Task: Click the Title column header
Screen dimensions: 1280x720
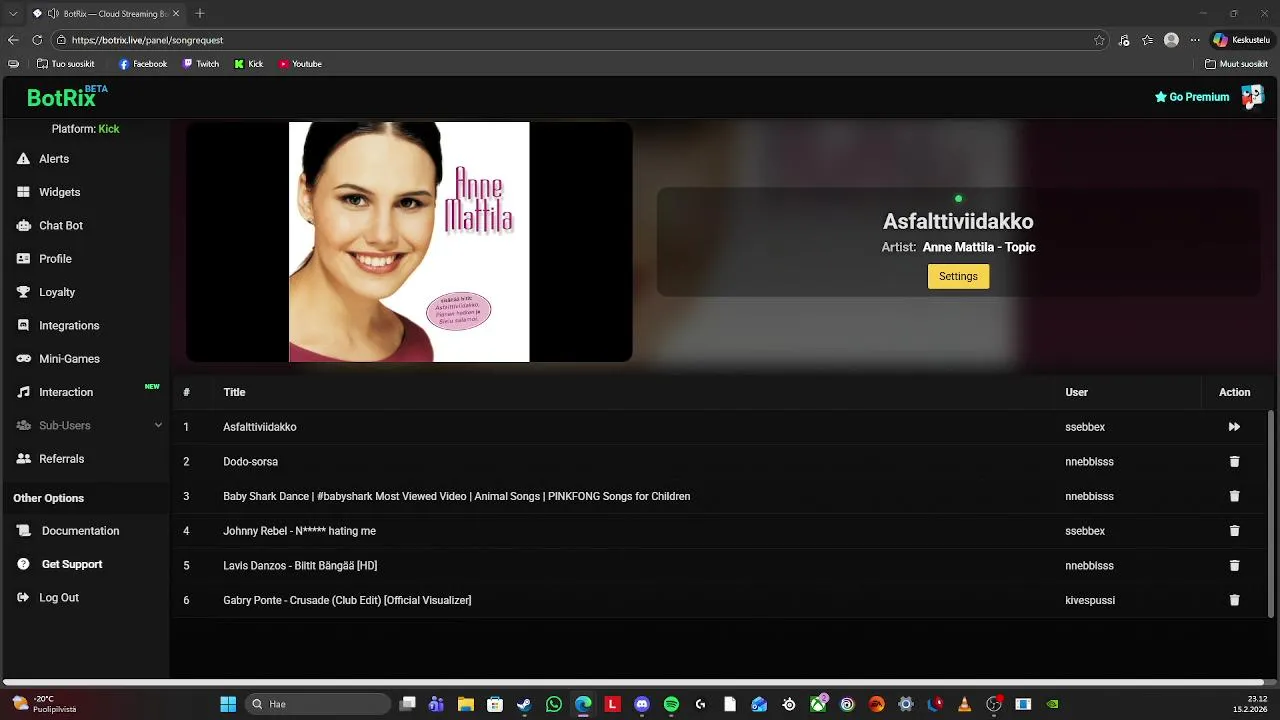Action: tap(234, 392)
